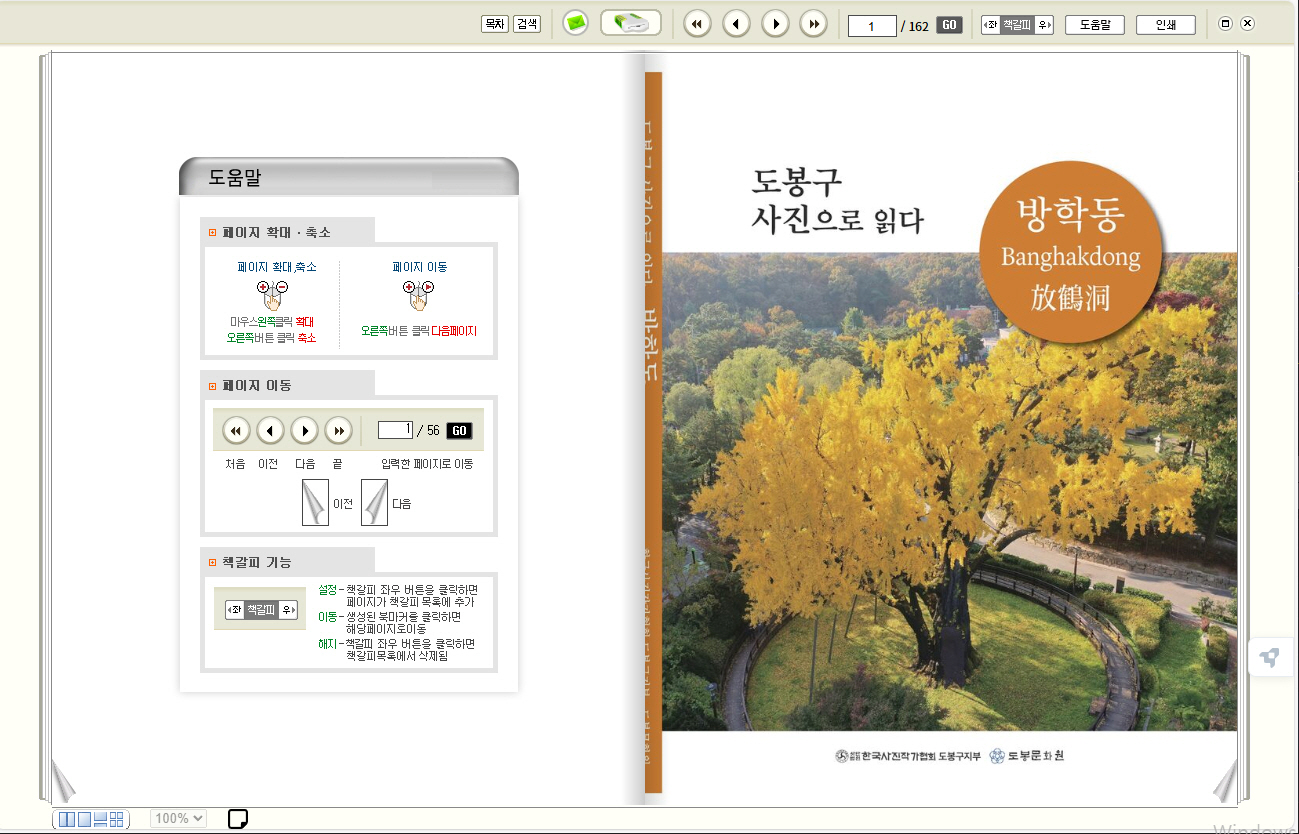Viewport: 1299px width, 834px height.
Task: Click the GO button beside 162
Action: click(x=949, y=25)
